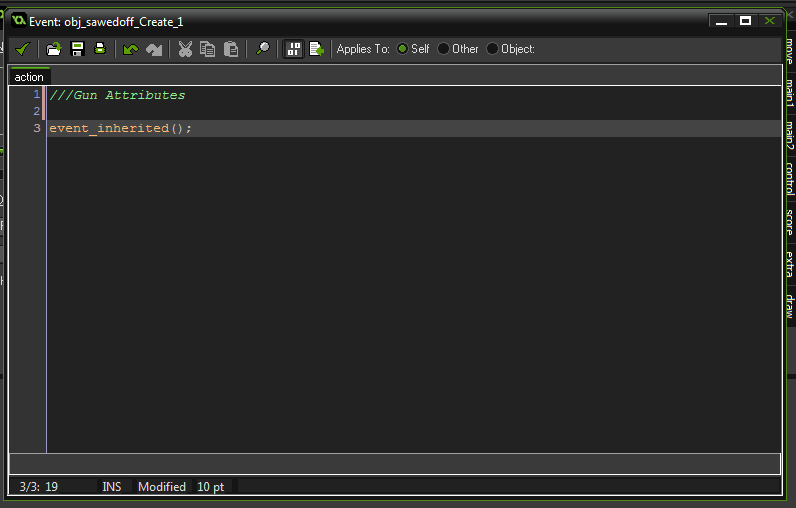The height and width of the screenshot is (508, 796).
Task: Click the GameMaker logo in title bar
Action: (x=18, y=21)
